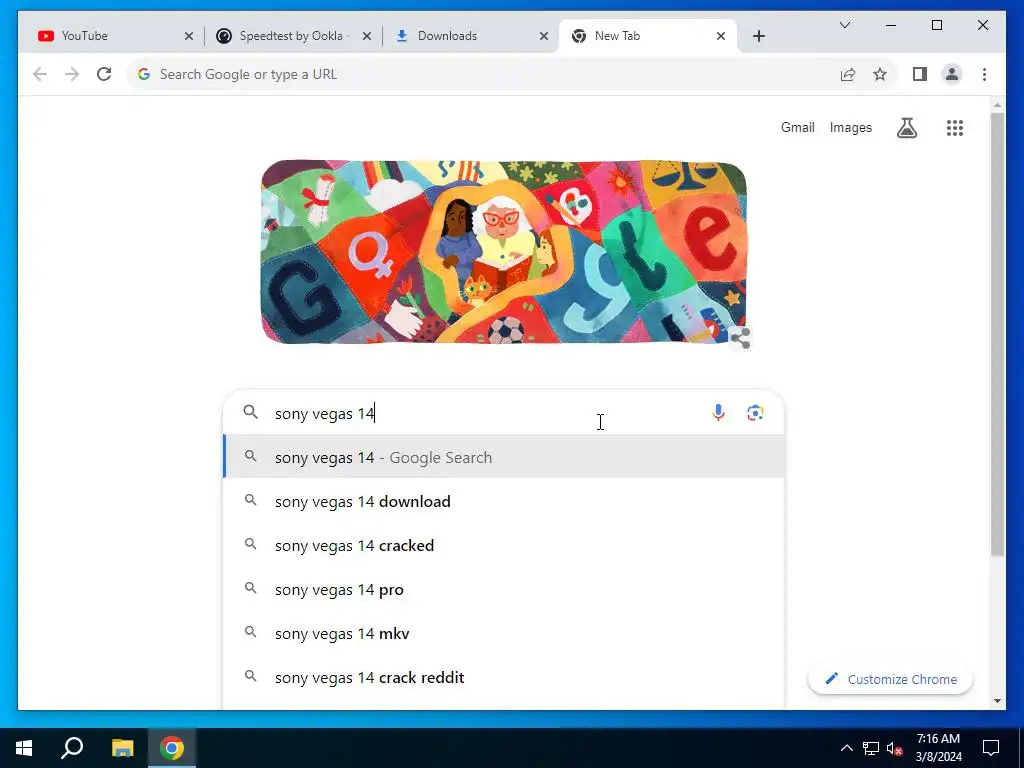The height and width of the screenshot is (768, 1024).
Task: Open the Windows Start menu
Action: click(x=24, y=748)
